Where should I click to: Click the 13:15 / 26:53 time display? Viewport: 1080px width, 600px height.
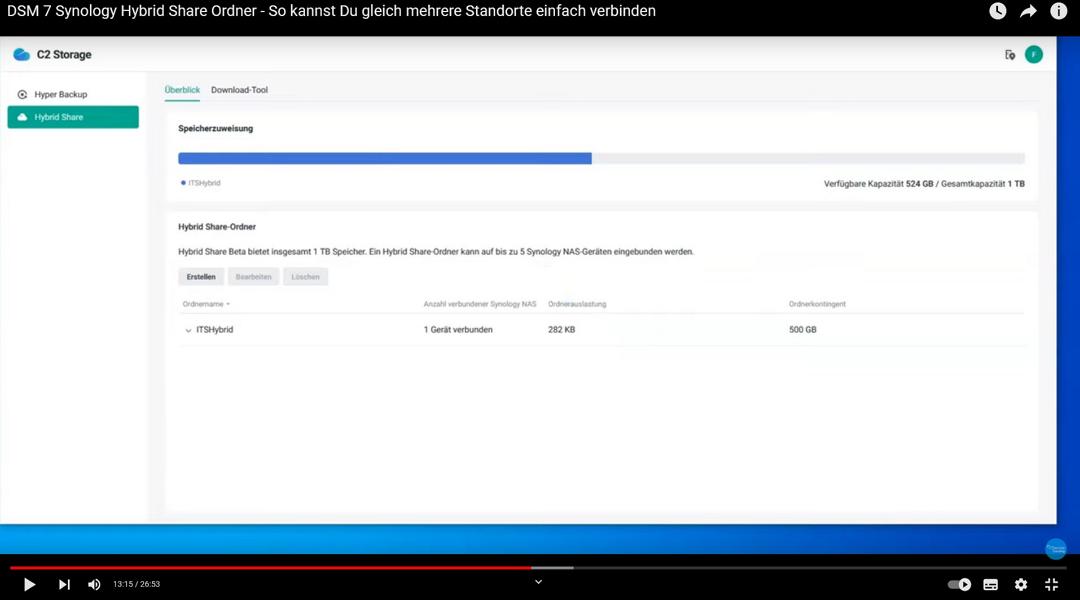pos(136,584)
